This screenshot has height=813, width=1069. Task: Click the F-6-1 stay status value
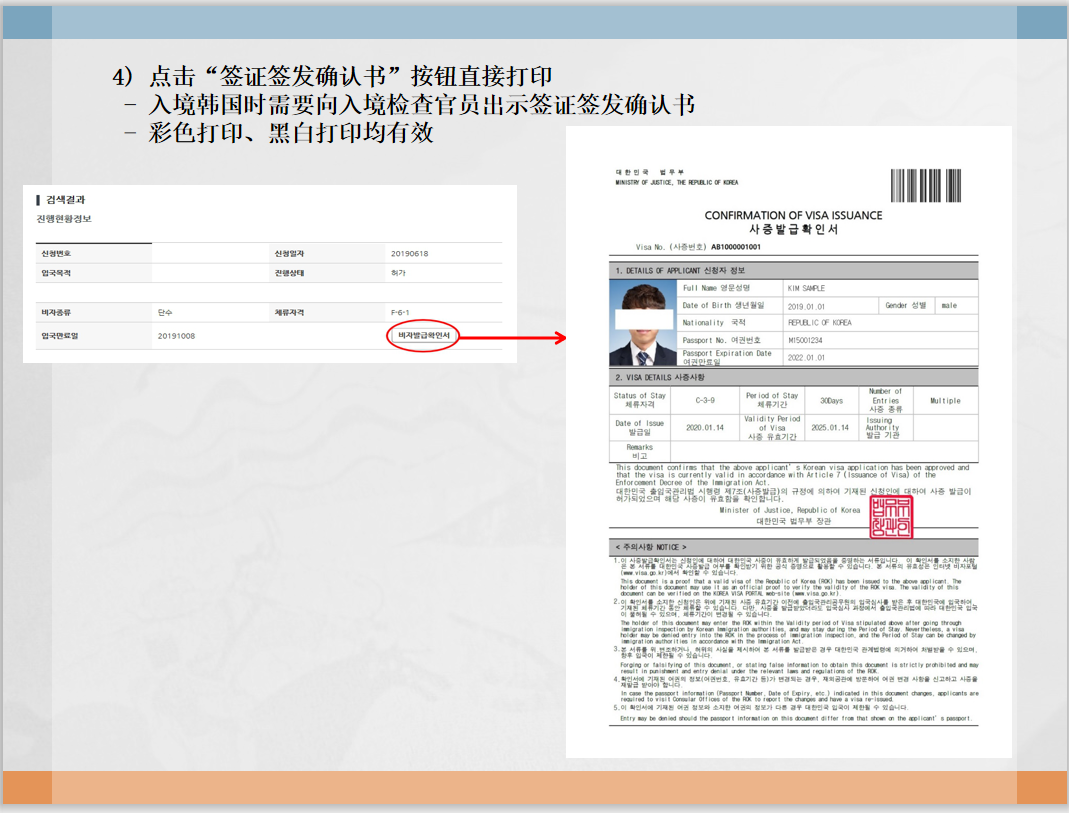(400, 313)
